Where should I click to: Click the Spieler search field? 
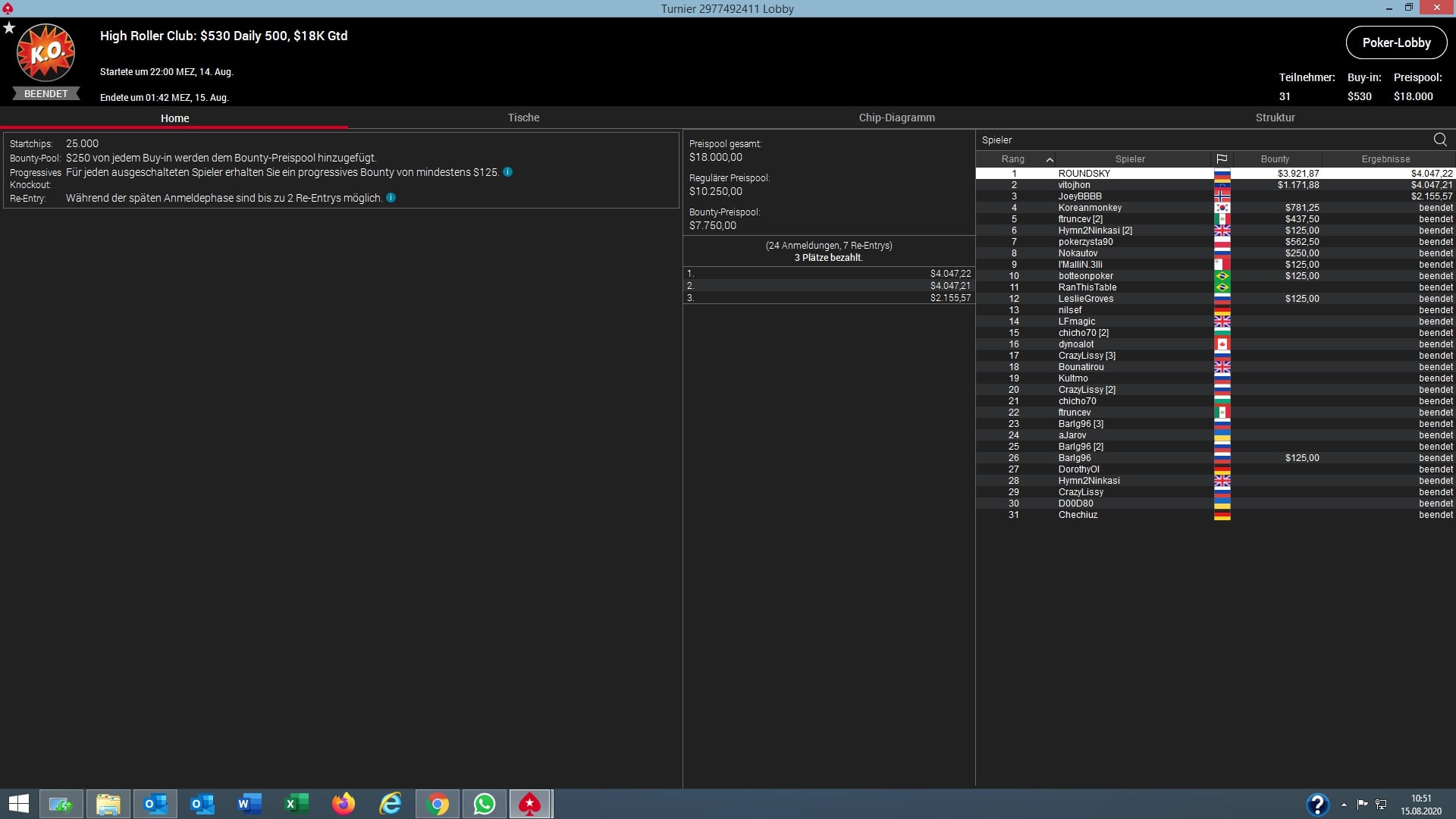(x=1198, y=140)
